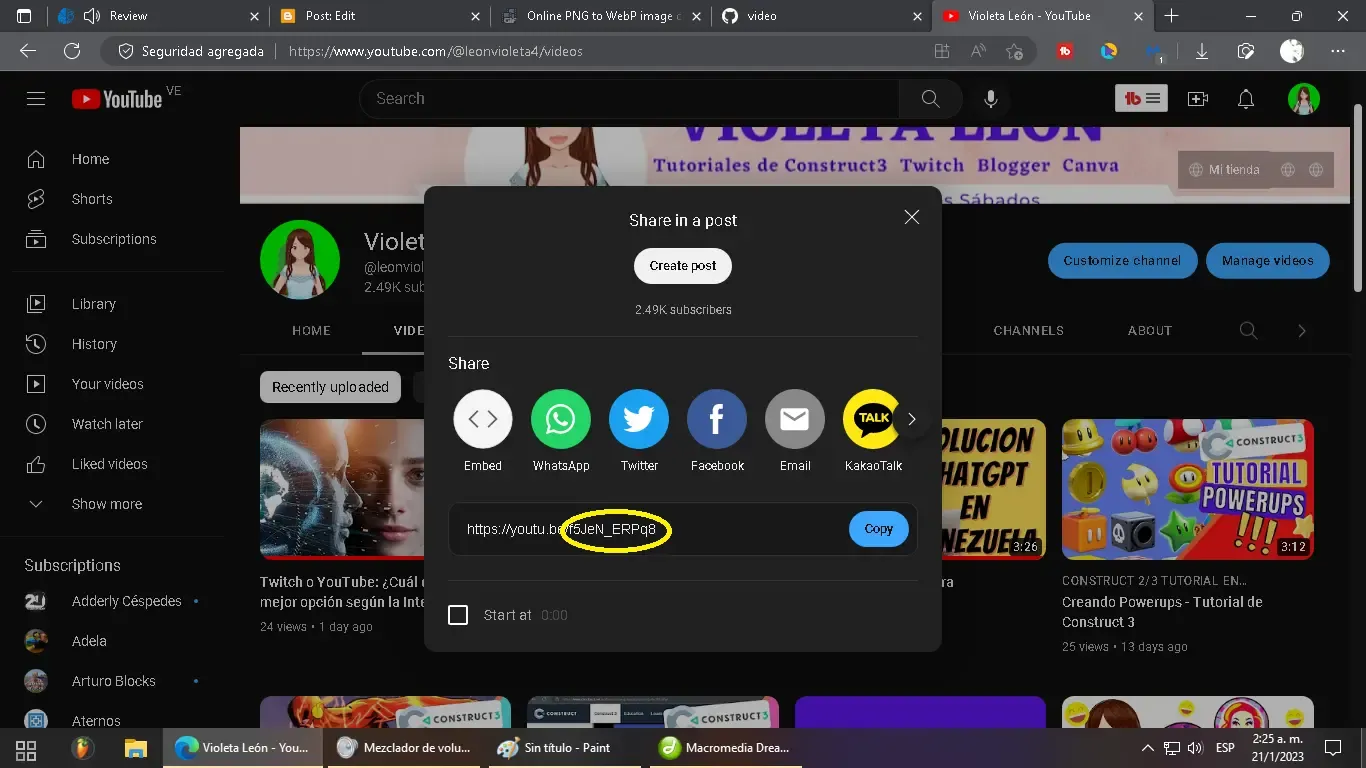Enable the Start at checkbox
The height and width of the screenshot is (768, 1366).
458,615
